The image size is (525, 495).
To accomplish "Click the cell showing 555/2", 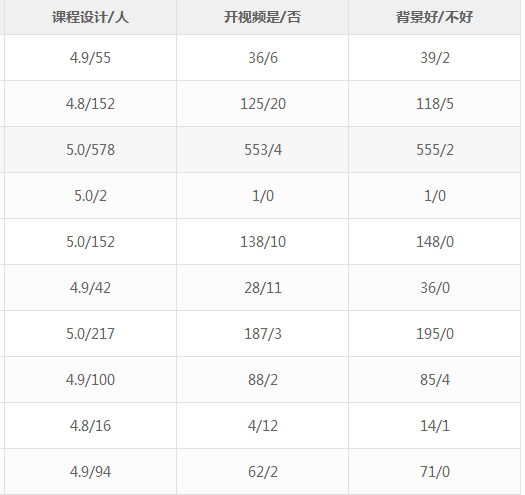I will point(435,150).
